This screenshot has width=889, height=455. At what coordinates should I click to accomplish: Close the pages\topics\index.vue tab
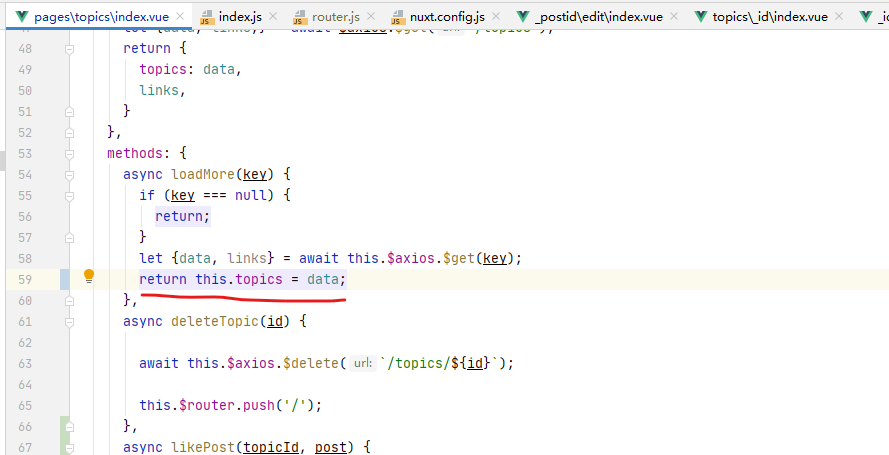pos(180,16)
